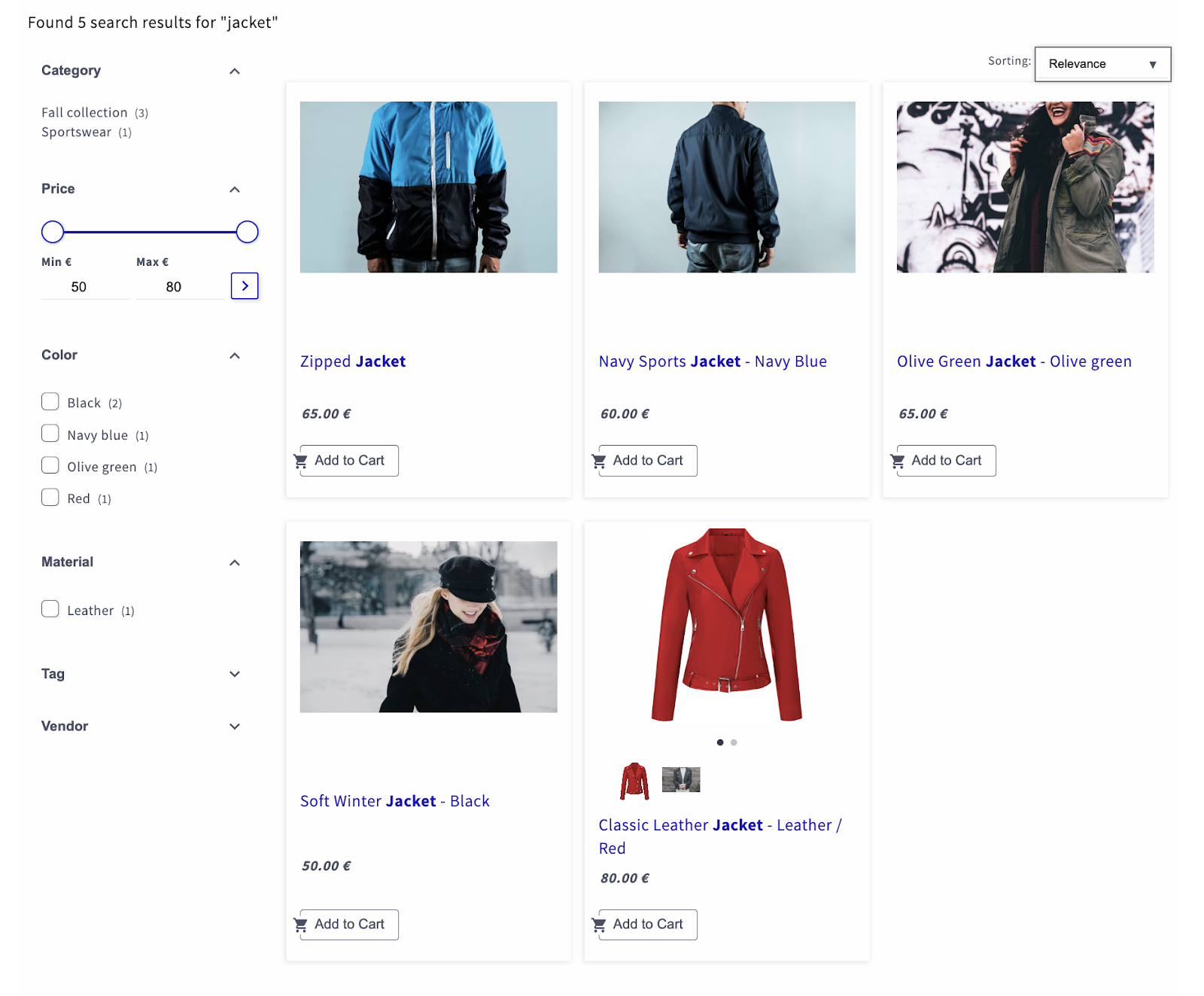Collapse the Material filter section
The height and width of the screenshot is (996, 1204).
tap(235, 562)
